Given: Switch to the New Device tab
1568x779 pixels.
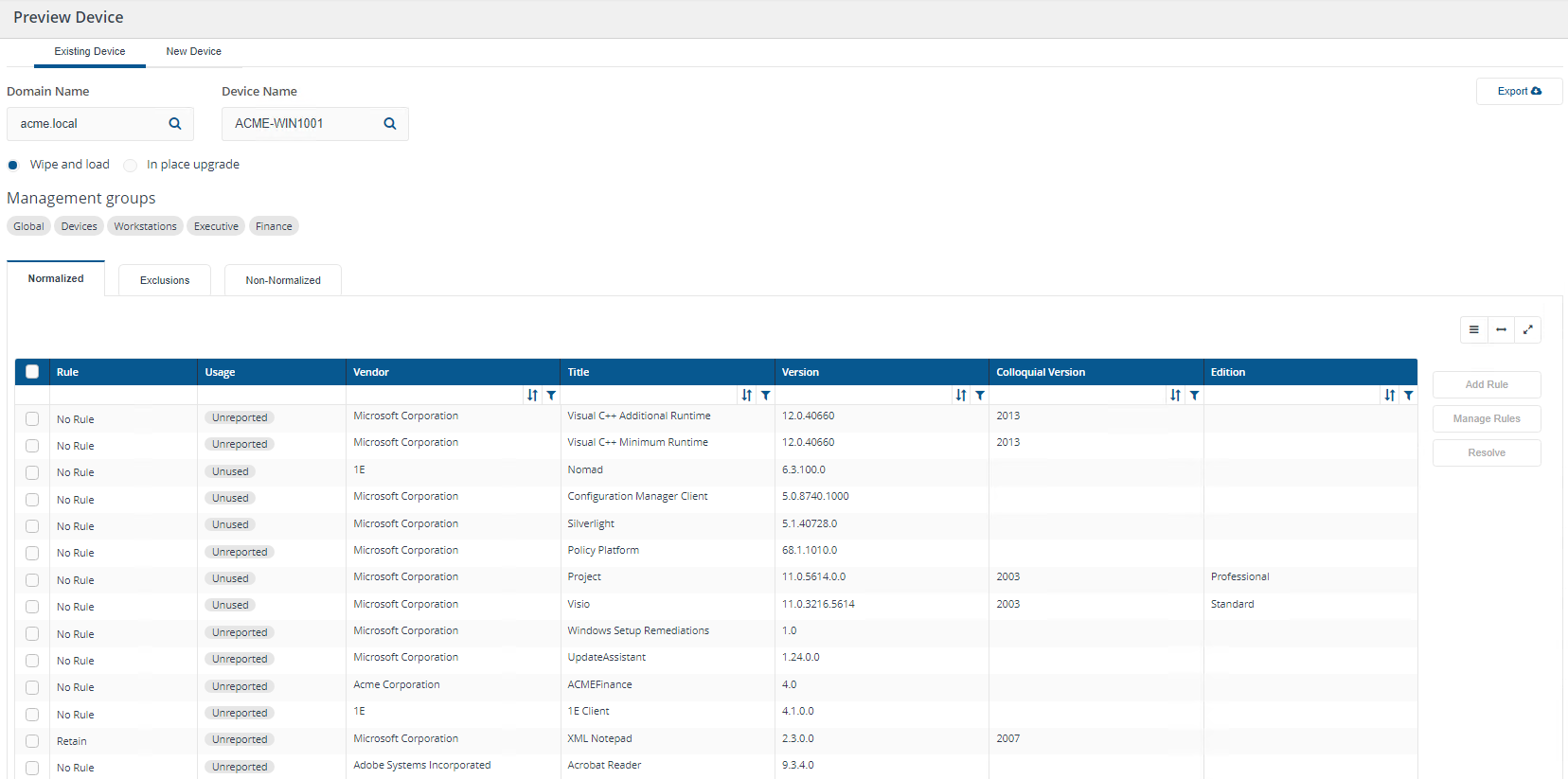Looking at the screenshot, I should 193,52.
